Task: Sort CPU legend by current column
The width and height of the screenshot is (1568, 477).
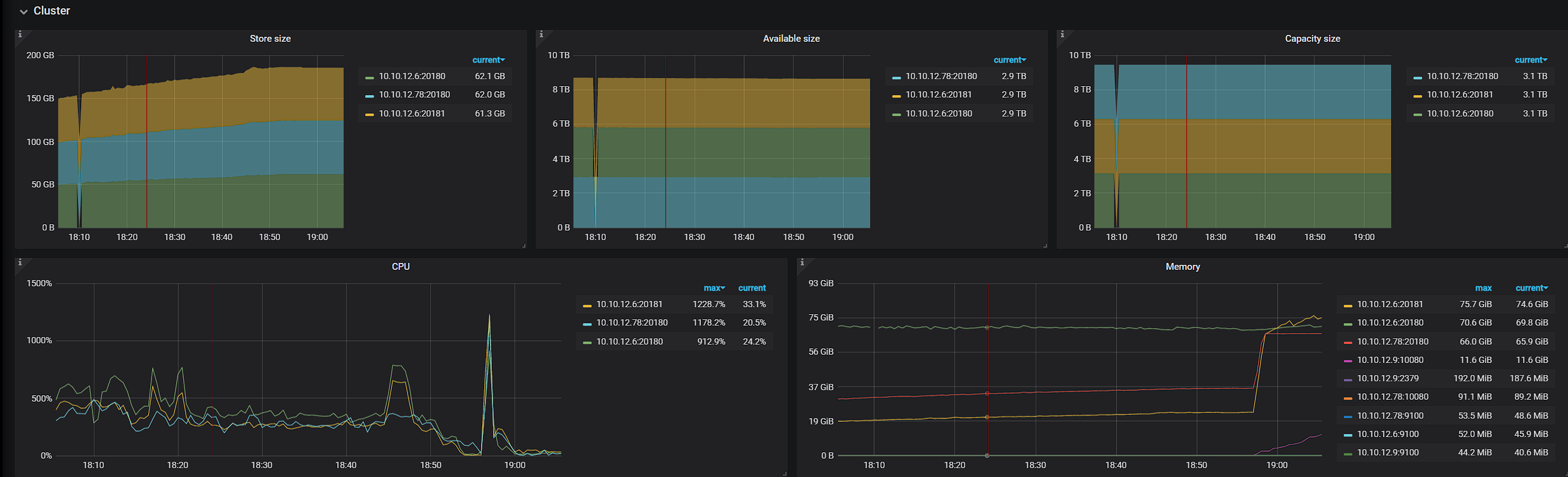Action: [752, 288]
